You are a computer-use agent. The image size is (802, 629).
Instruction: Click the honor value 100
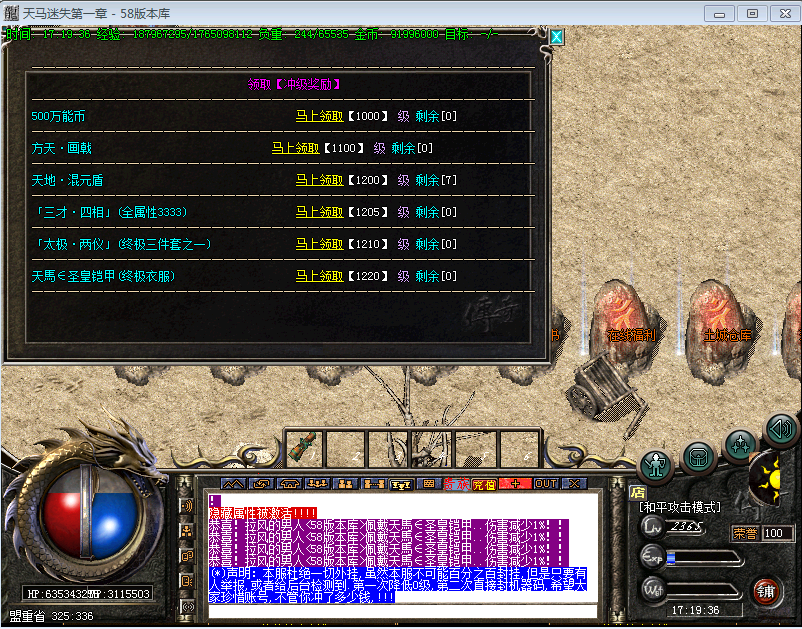(x=773, y=533)
